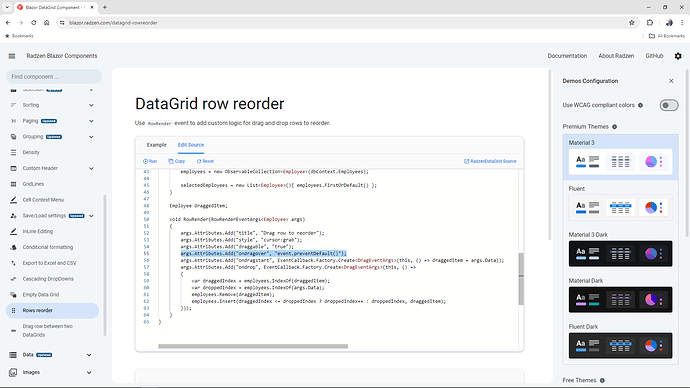
Task: Open the hamburger navigation menu icon
Action: 12,56
